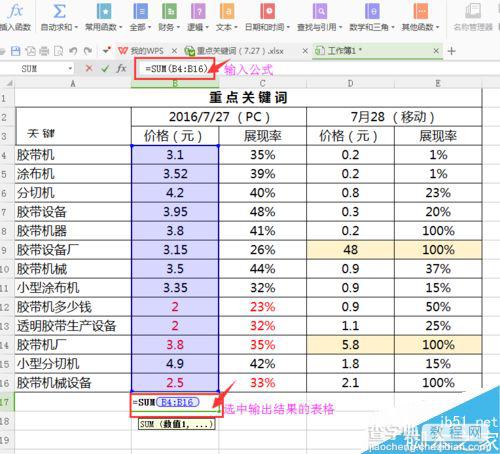Click the price cell 3.52
This screenshot has width=500, height=454.
175,174
